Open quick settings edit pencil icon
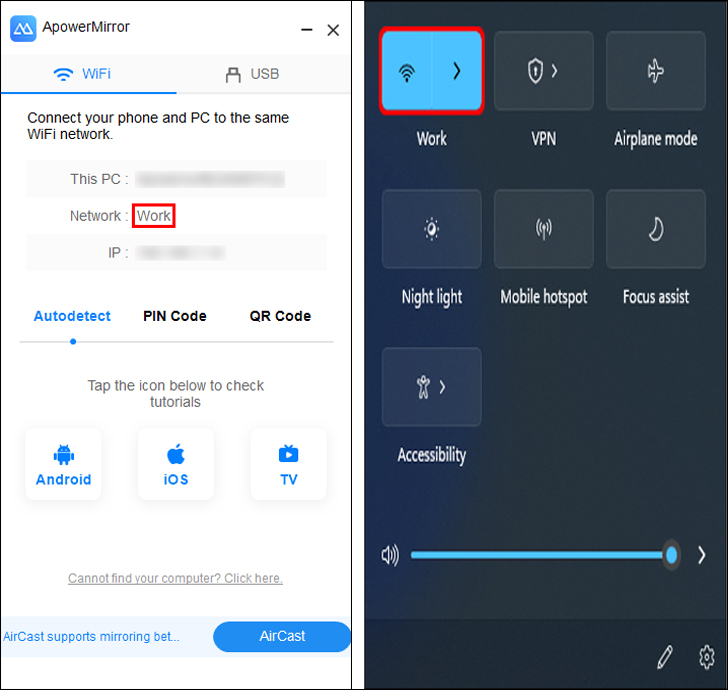 pos(665,657)
